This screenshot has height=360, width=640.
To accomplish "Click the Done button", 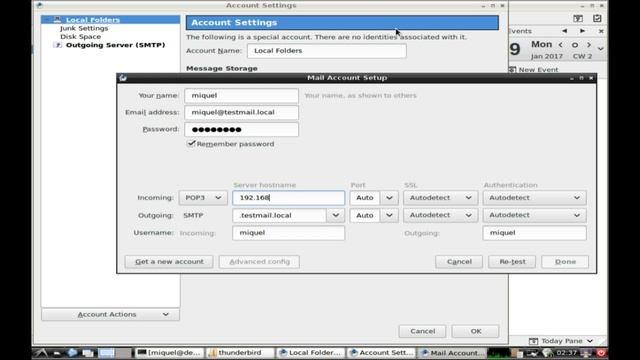I will point(565,262).
